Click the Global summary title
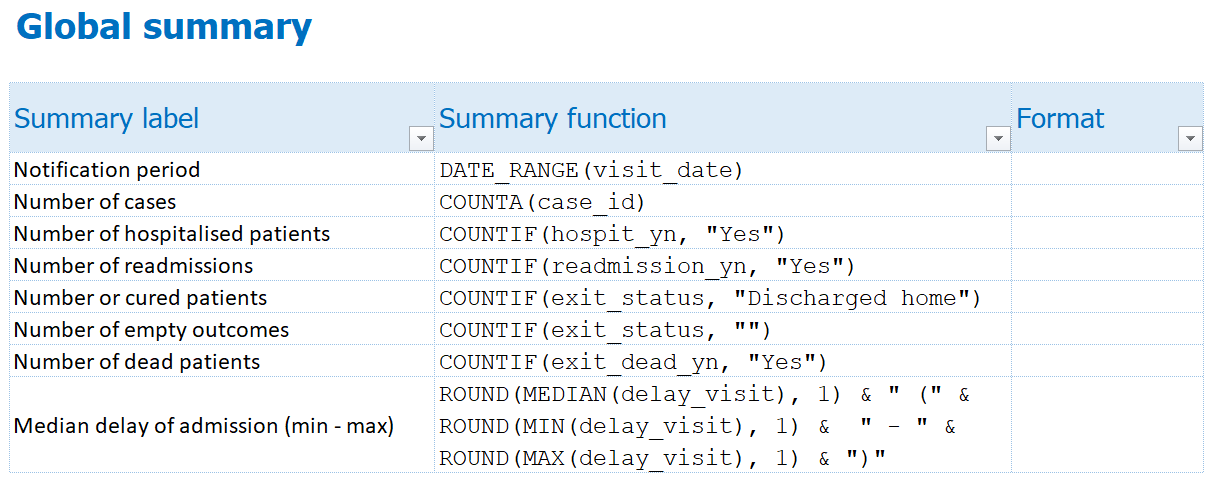Screen dimensions: 1210x480 point(164,27)
